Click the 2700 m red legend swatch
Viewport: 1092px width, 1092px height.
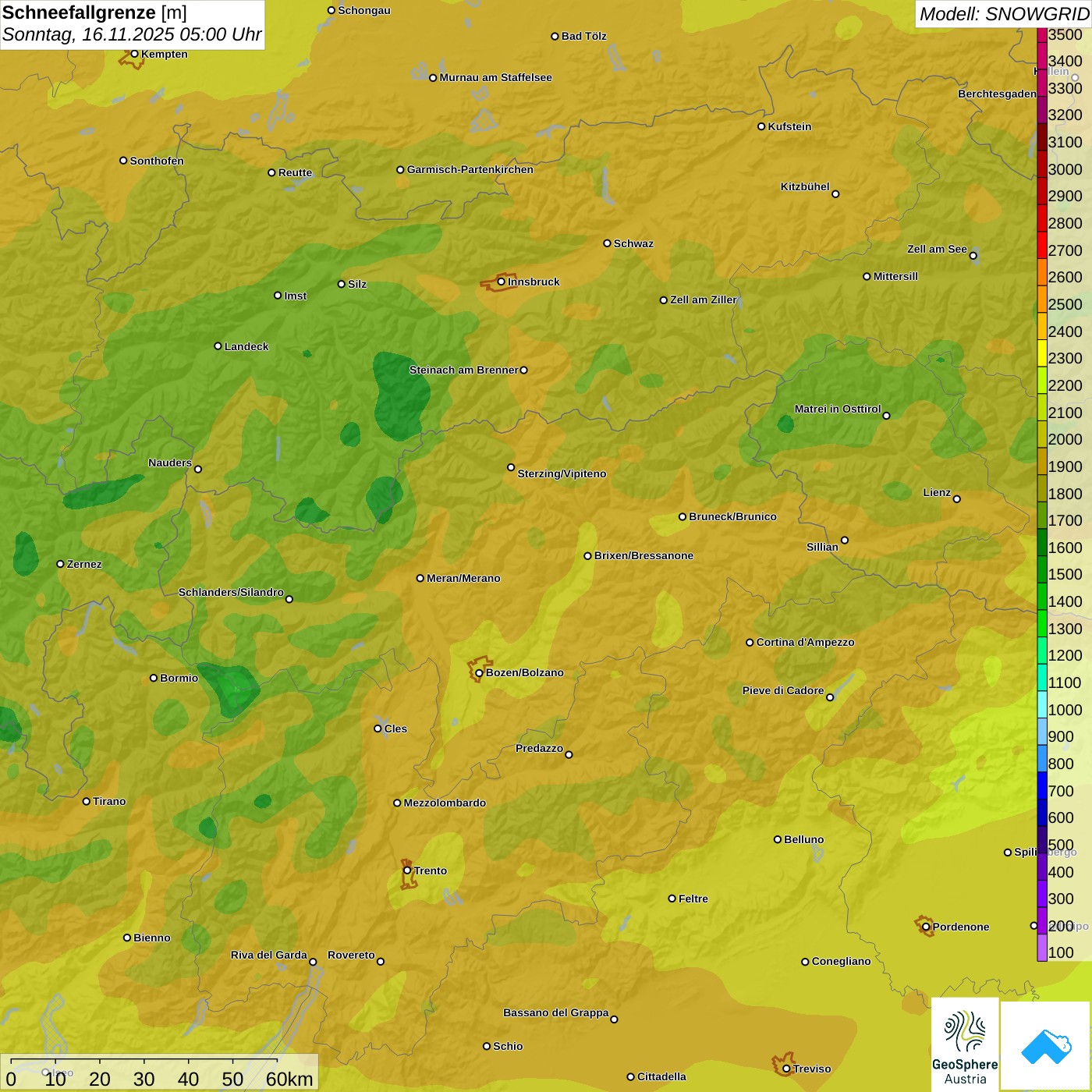pos(1042,245)
